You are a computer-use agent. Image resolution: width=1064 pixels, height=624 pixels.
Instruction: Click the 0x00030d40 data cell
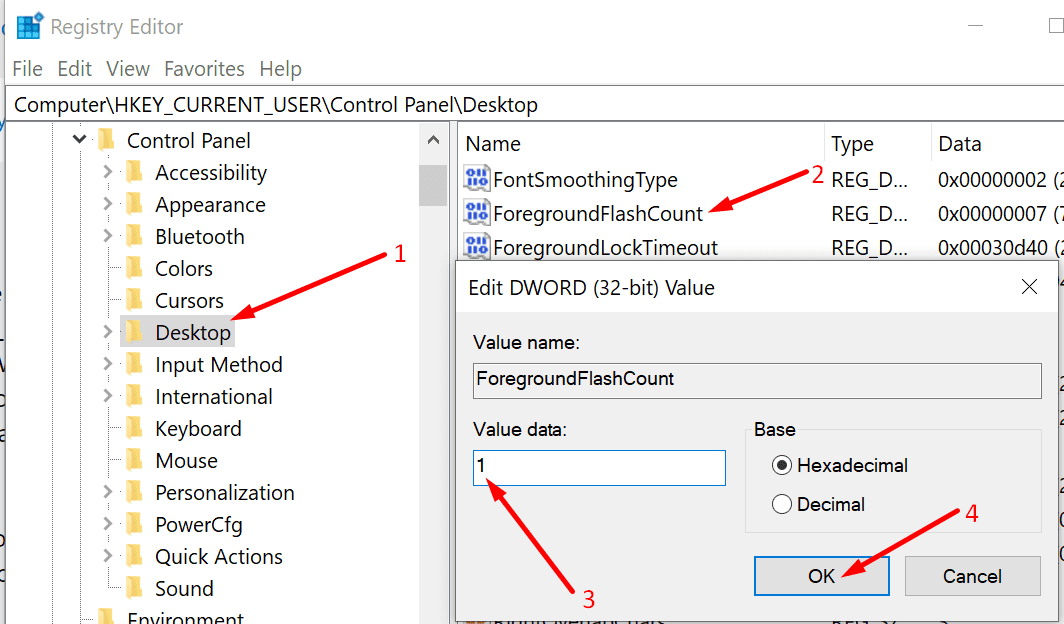999,248
